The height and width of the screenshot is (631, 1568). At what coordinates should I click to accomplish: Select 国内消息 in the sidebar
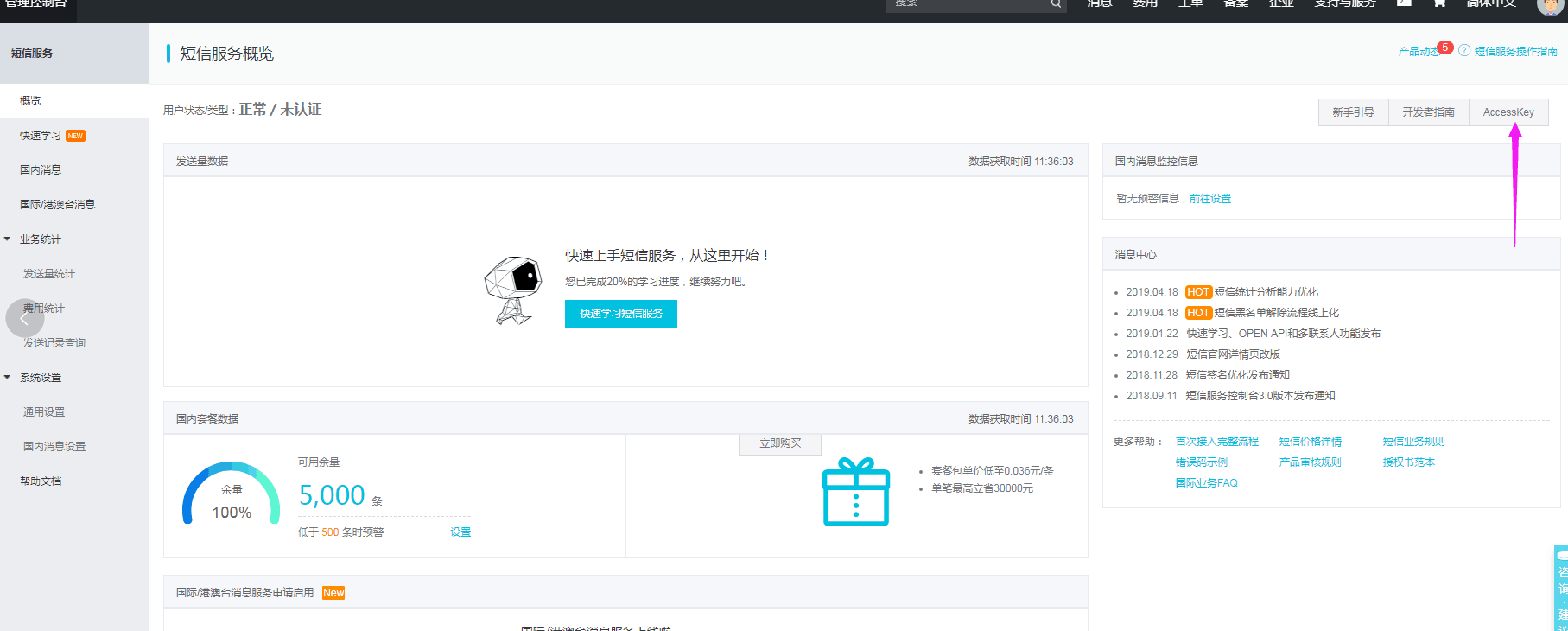(x=41, y=170)
